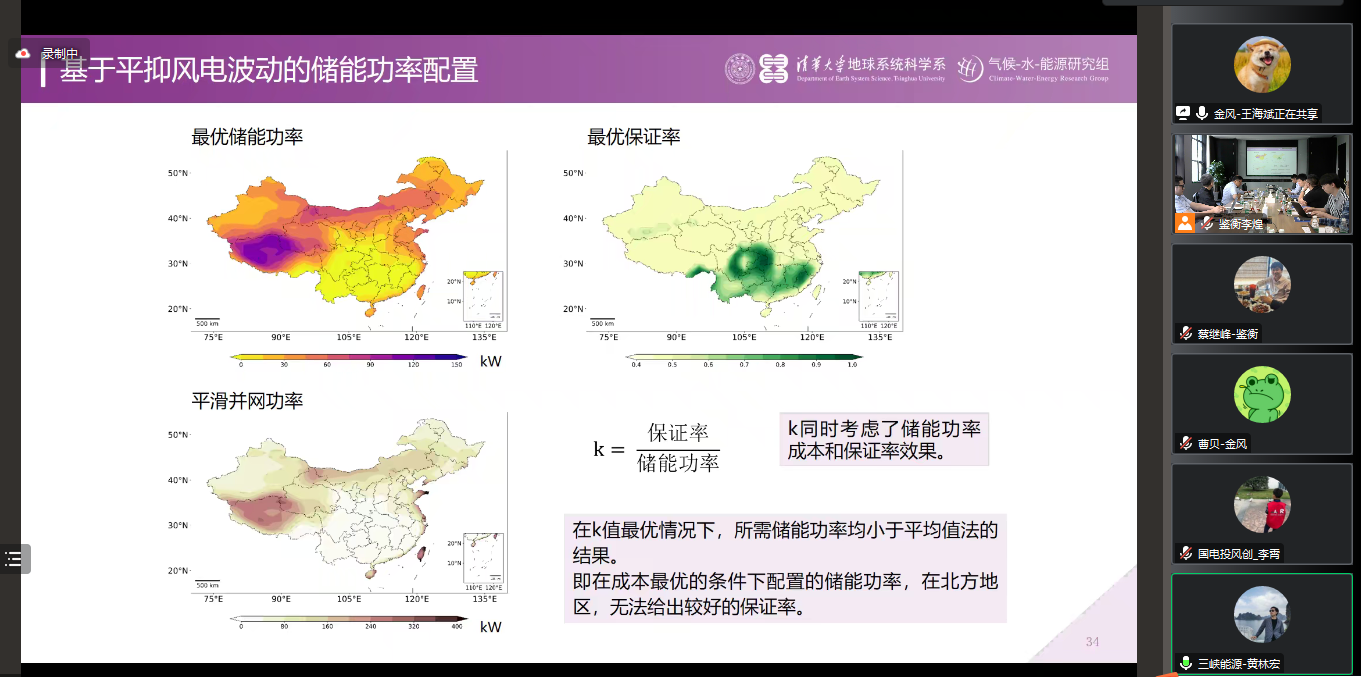Click orange person icon on 鉴衡李煌 tile

1185,223
